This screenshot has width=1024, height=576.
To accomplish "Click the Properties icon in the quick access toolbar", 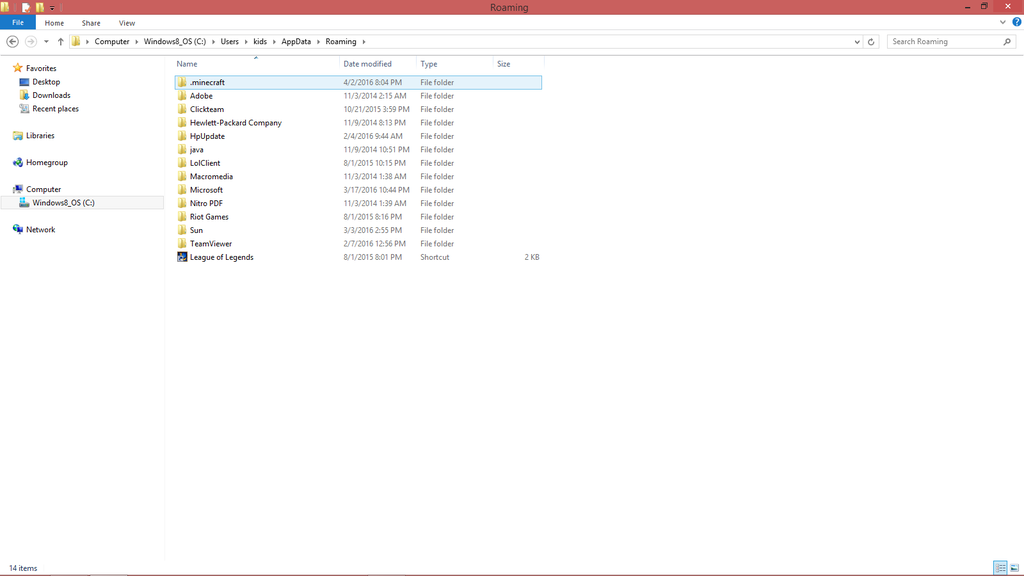I will pyautogui.click(x=26, y=7).
